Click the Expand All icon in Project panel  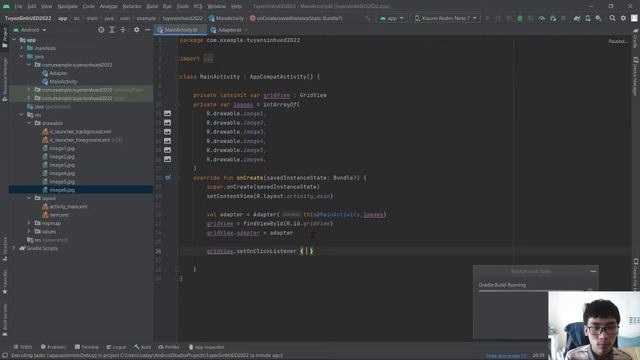pyautogui.click(x=112, y=30)
